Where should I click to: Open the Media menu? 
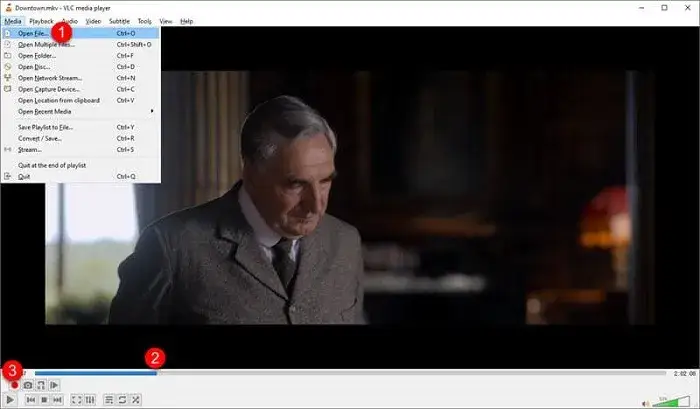pos(12,21)
